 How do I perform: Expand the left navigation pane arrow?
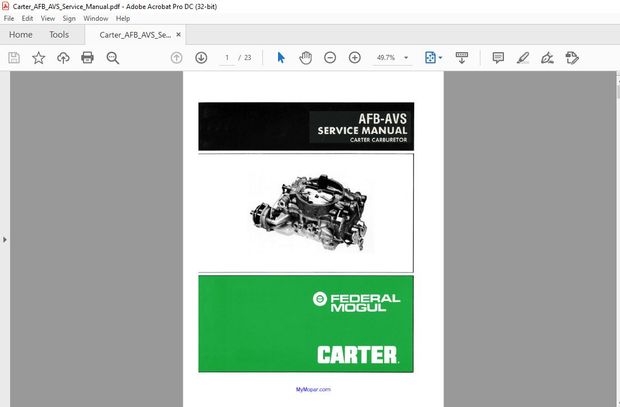click(4, 240)
